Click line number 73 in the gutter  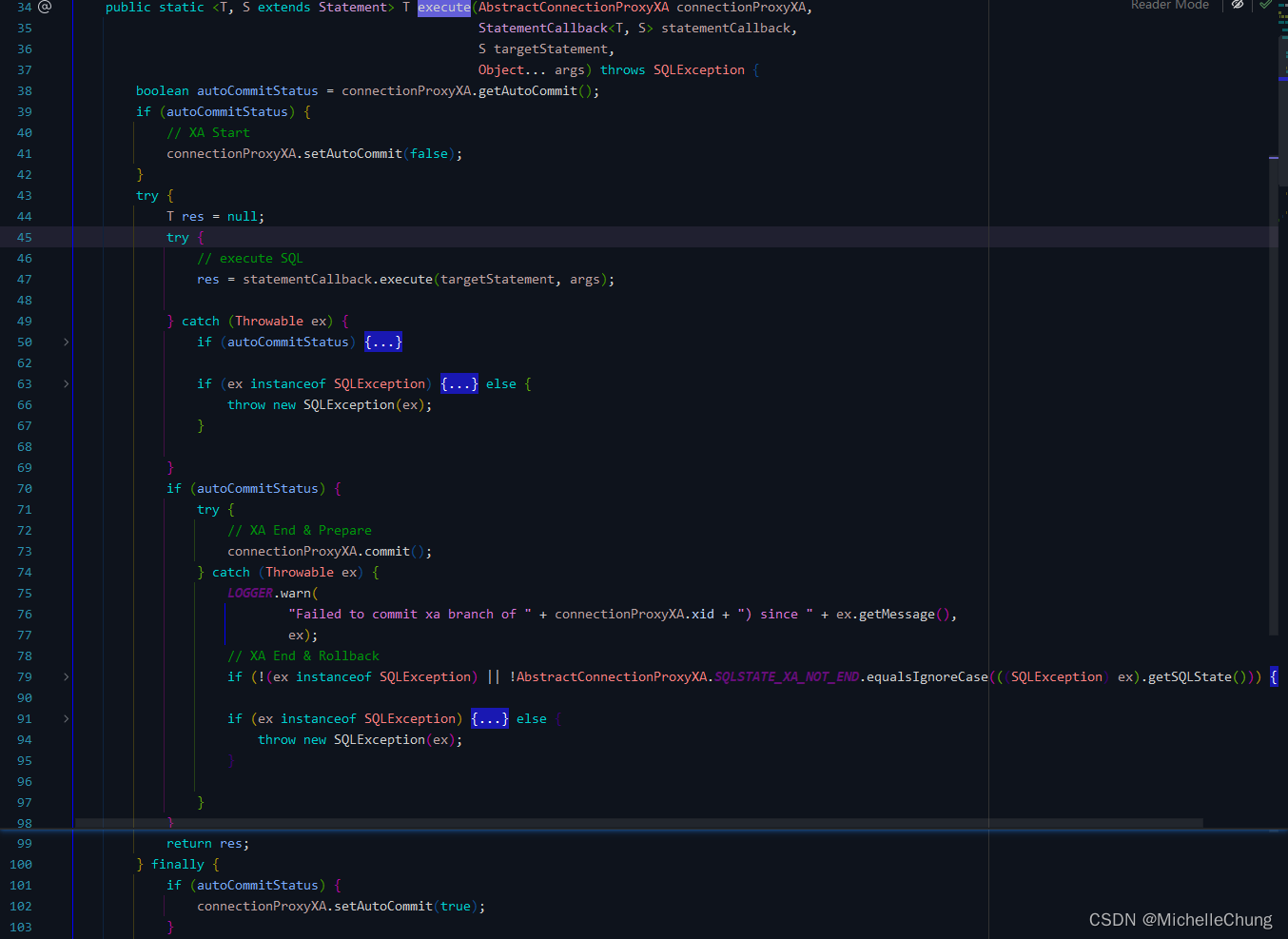tap(24, 551)
